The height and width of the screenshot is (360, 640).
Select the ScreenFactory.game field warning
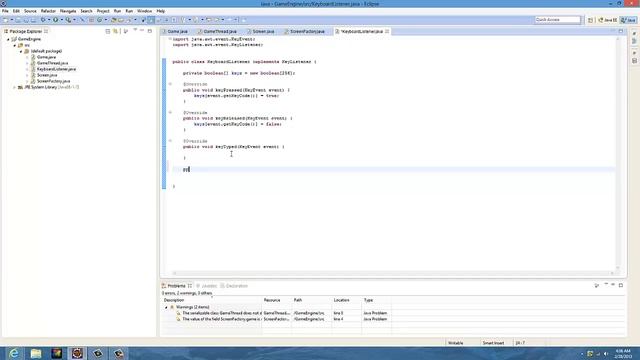pyautogui.click(x=222, y=319)
